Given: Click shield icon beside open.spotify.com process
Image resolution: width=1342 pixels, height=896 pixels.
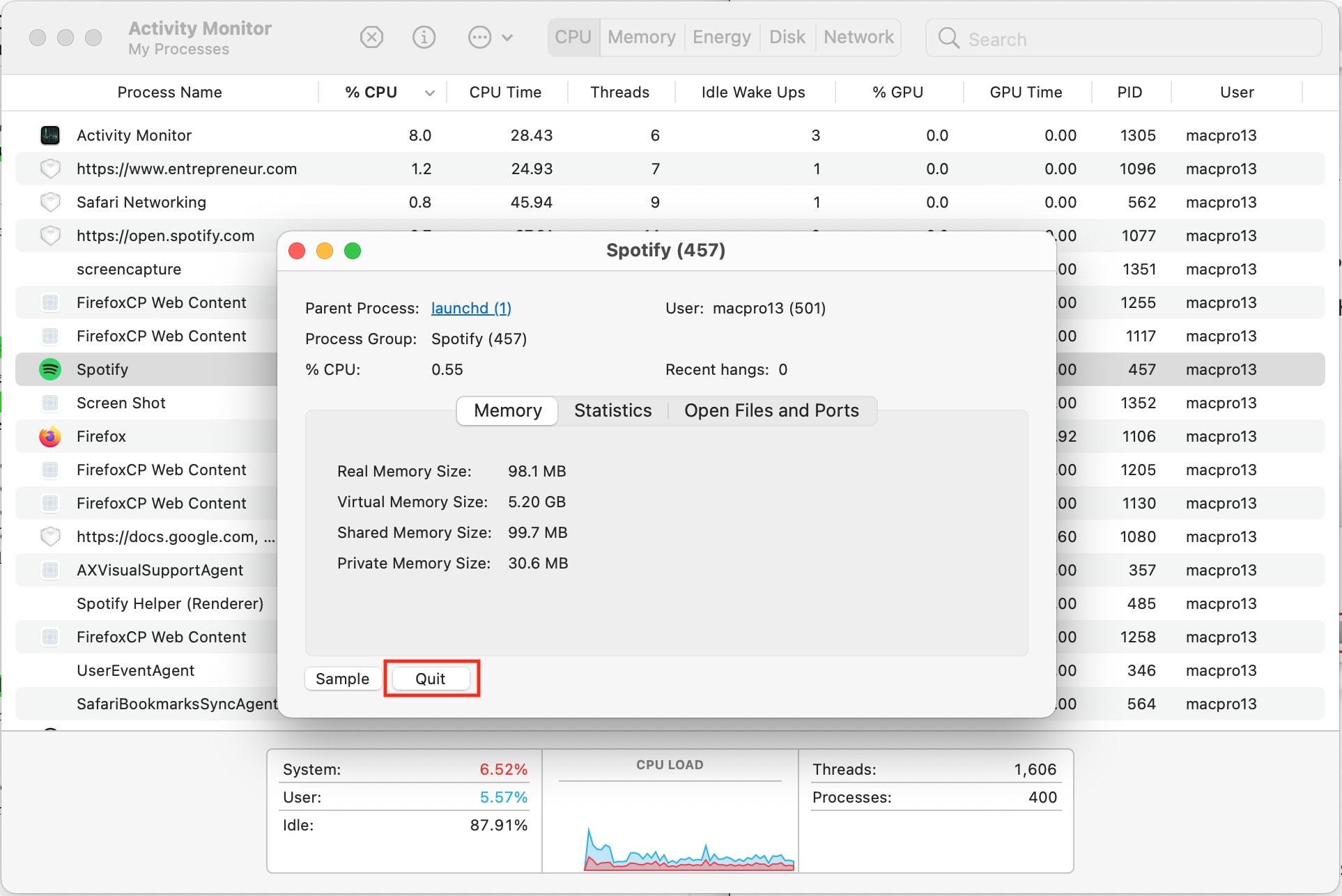Looking at the screenshot, I should click(50, 235).
